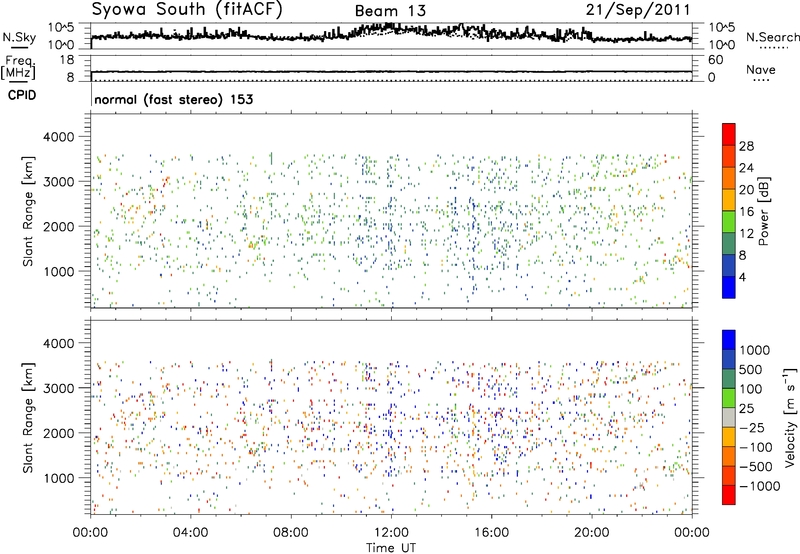Click the '18' frequency axis label

point(66,60)
